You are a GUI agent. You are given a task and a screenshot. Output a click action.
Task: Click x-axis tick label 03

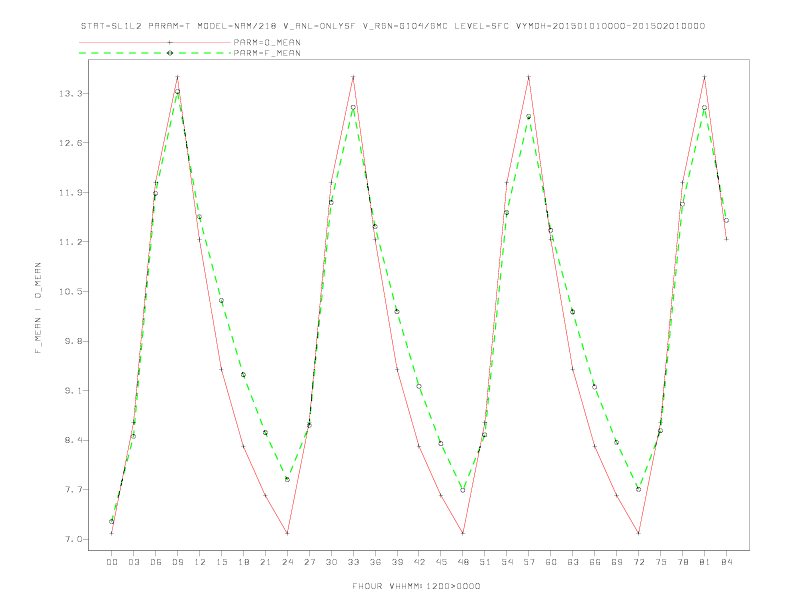[134, 562]
